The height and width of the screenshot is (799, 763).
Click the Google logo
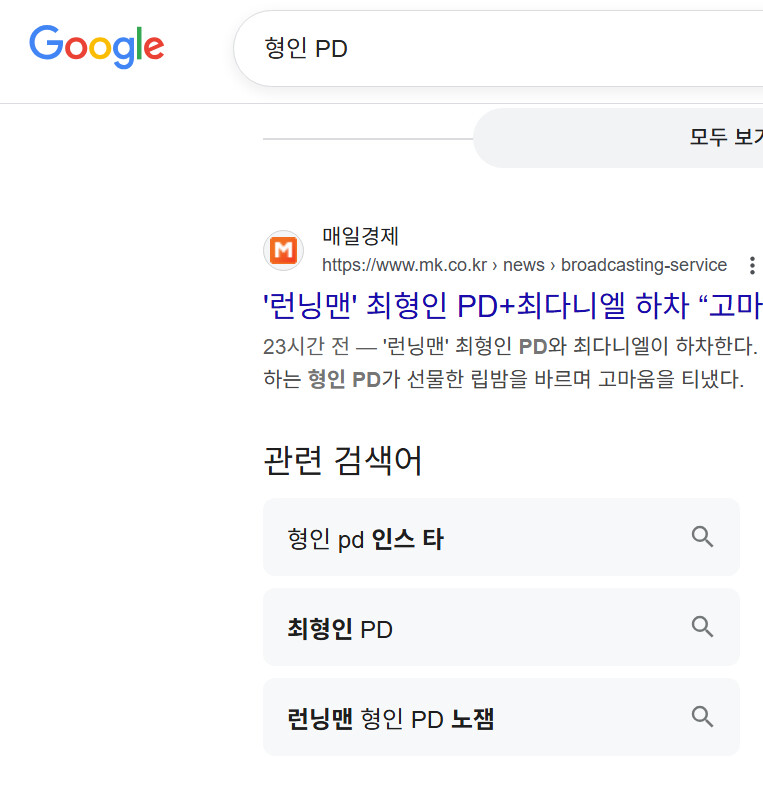click(x=97, y=46)
